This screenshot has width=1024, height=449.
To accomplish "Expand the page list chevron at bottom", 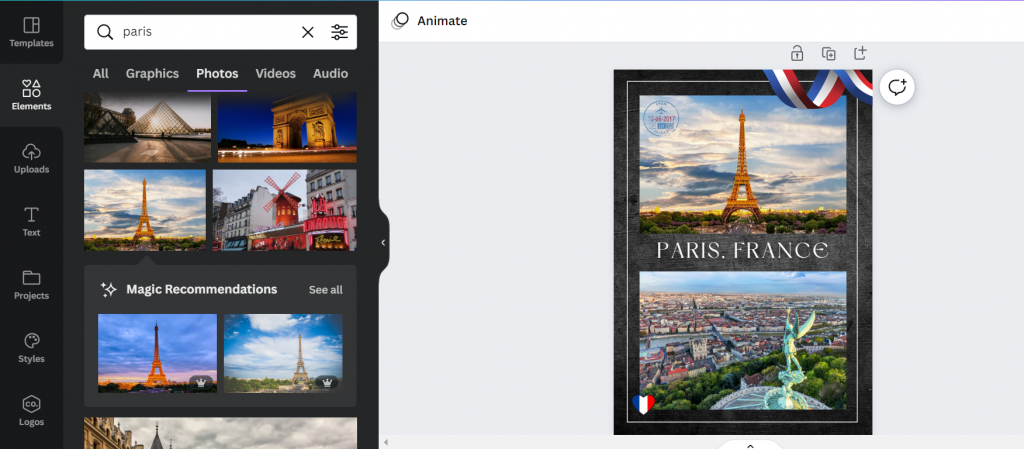I will coord(749,444).
